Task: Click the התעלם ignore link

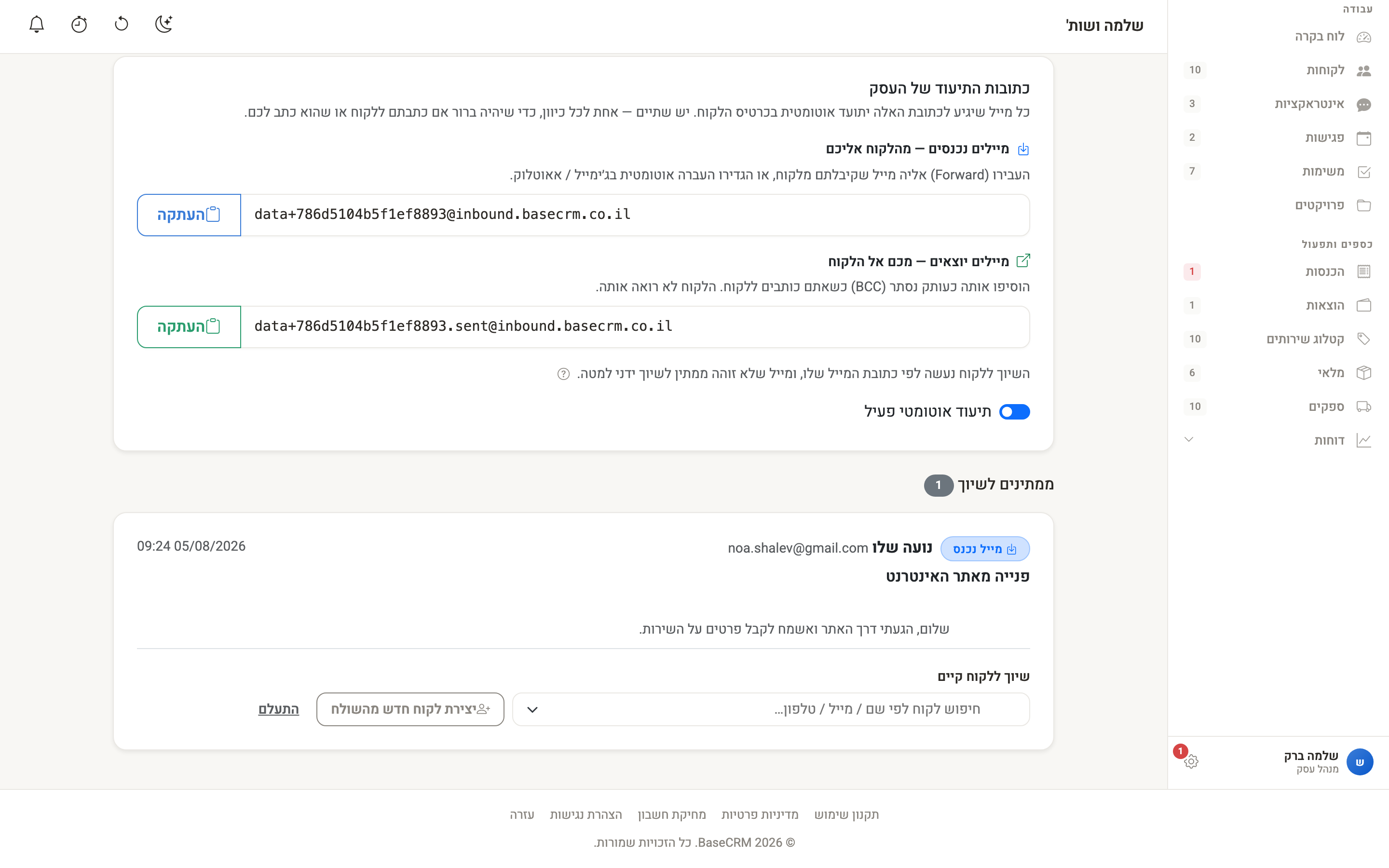Action: coord(278,709)
